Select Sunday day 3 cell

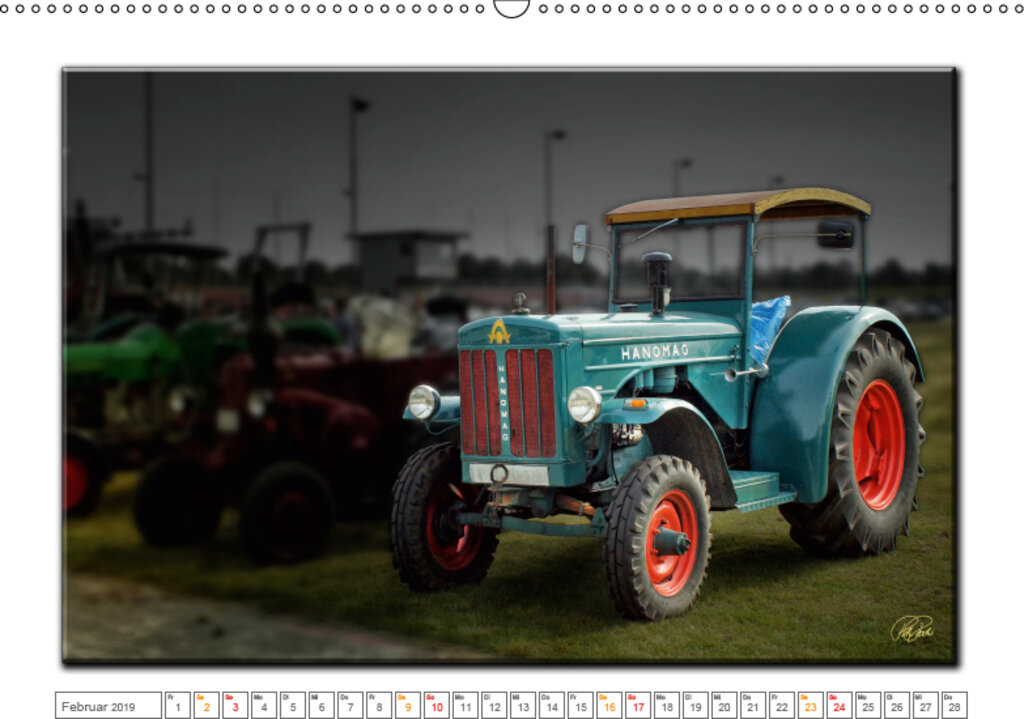(x=235, y=706)
